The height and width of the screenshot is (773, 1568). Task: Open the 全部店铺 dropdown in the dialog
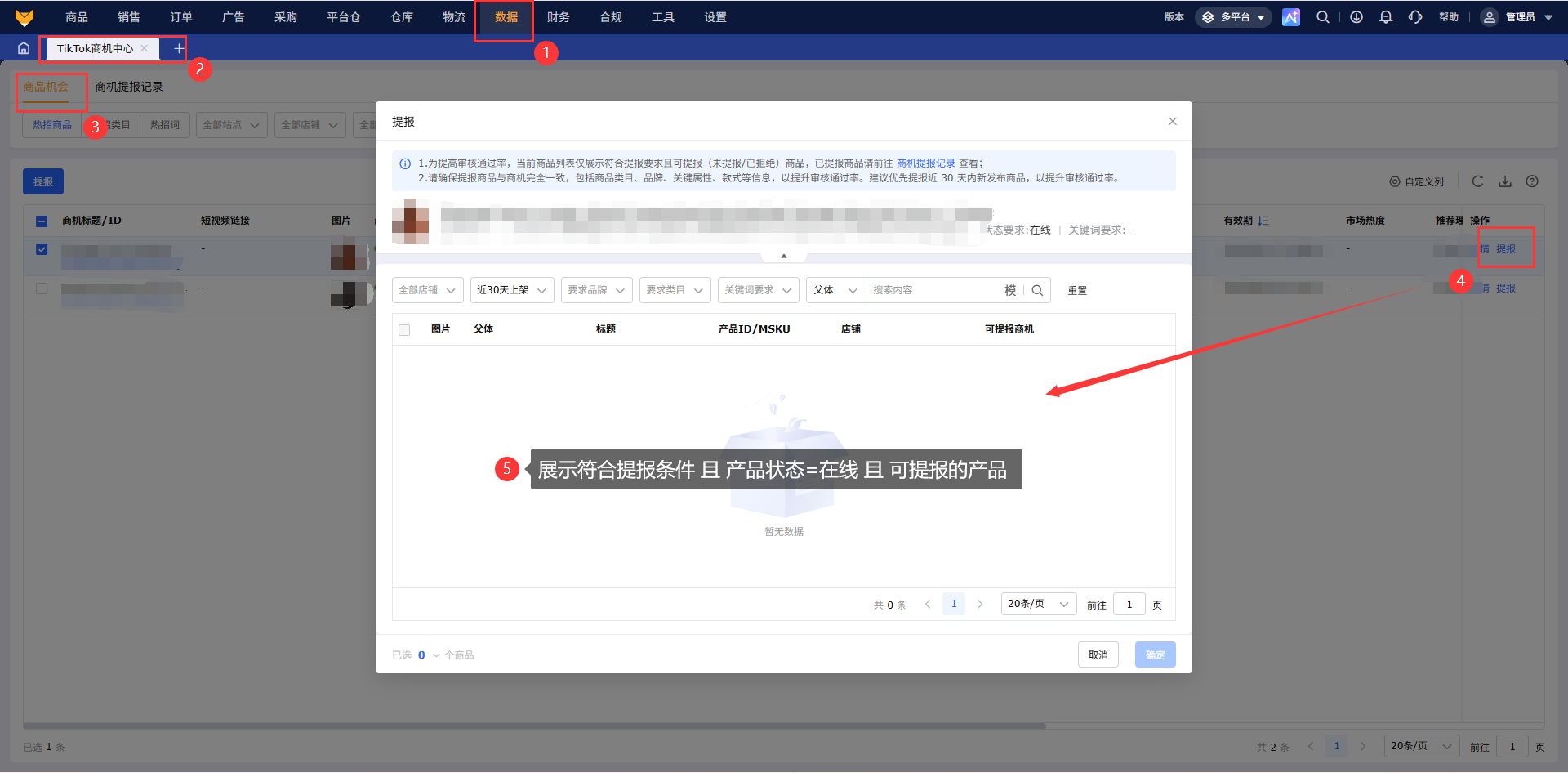click(x=428, y=290)
